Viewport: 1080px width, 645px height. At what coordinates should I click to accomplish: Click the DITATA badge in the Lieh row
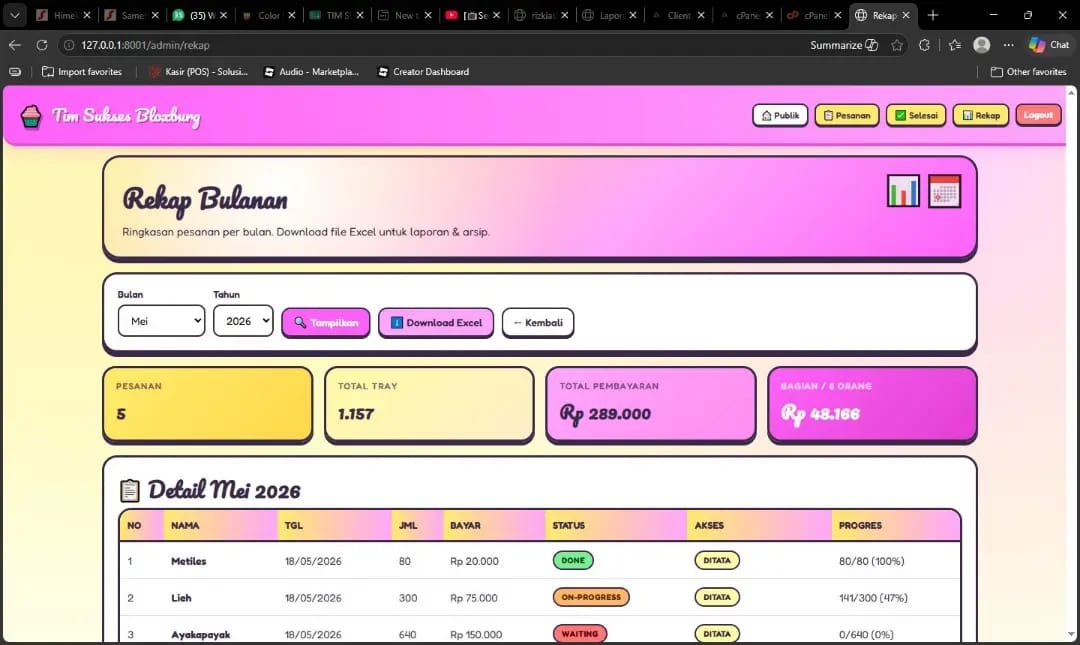[717, 597]
